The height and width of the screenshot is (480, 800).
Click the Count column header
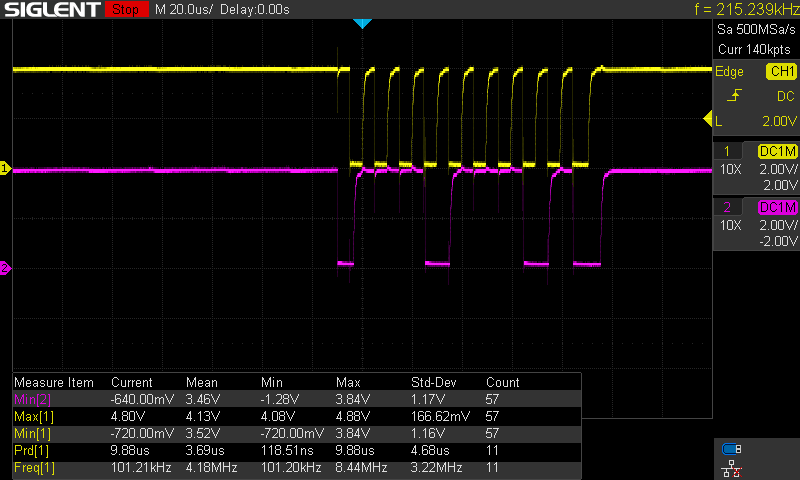pyautogui.click(x=503, y=383)
